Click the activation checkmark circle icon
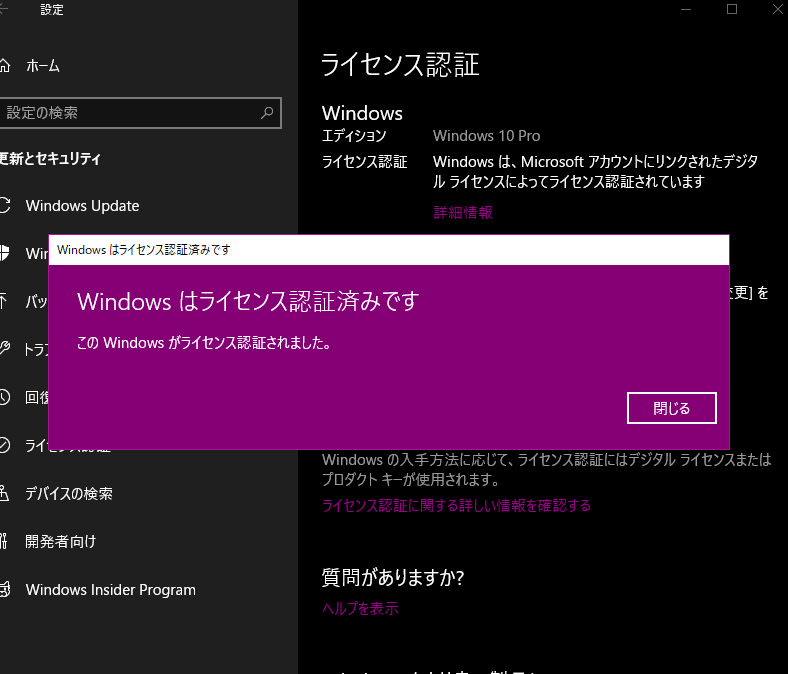 pyautogui.click(x=4, y=445)
